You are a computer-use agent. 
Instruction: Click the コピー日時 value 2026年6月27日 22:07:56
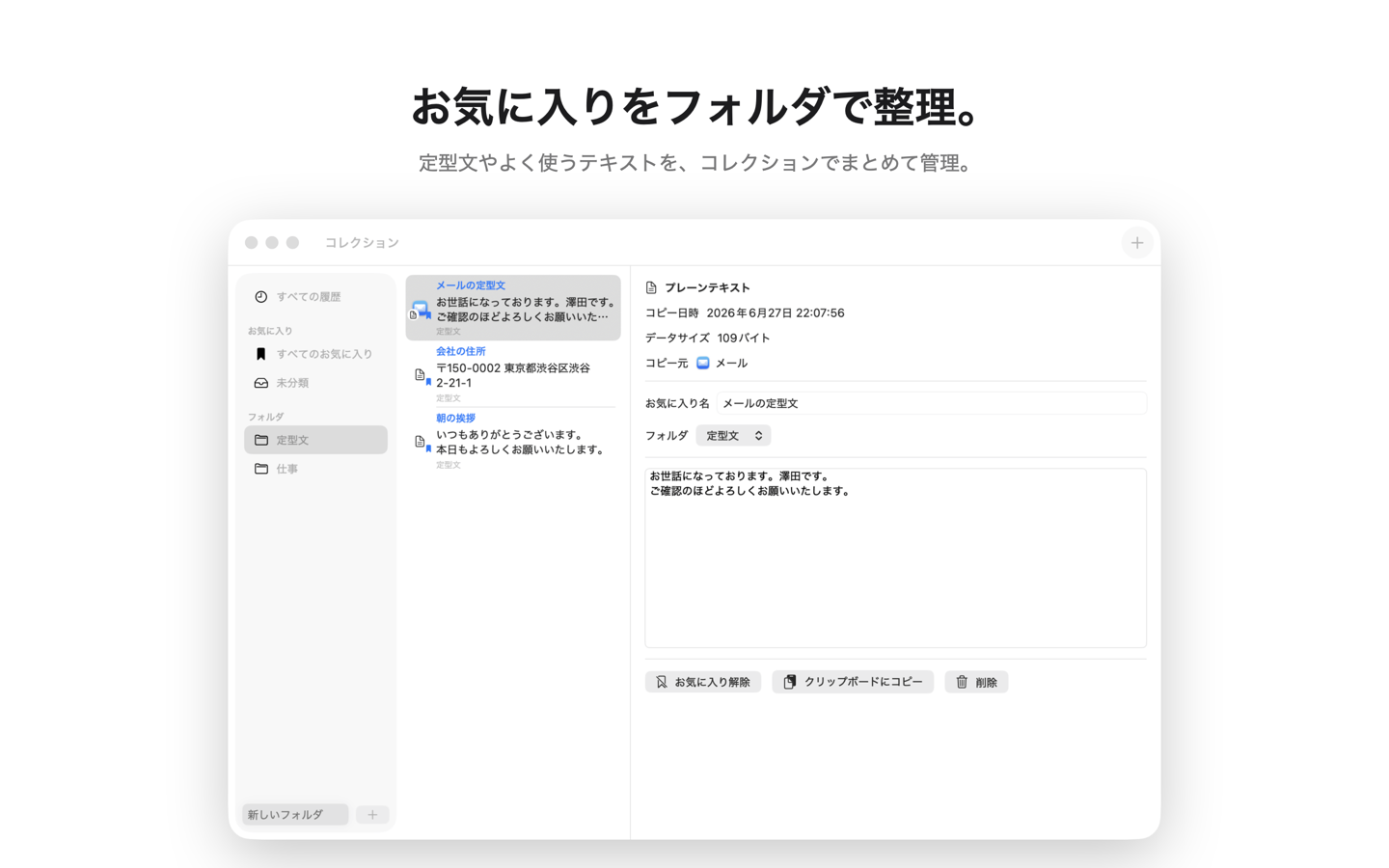coord(776,312)
